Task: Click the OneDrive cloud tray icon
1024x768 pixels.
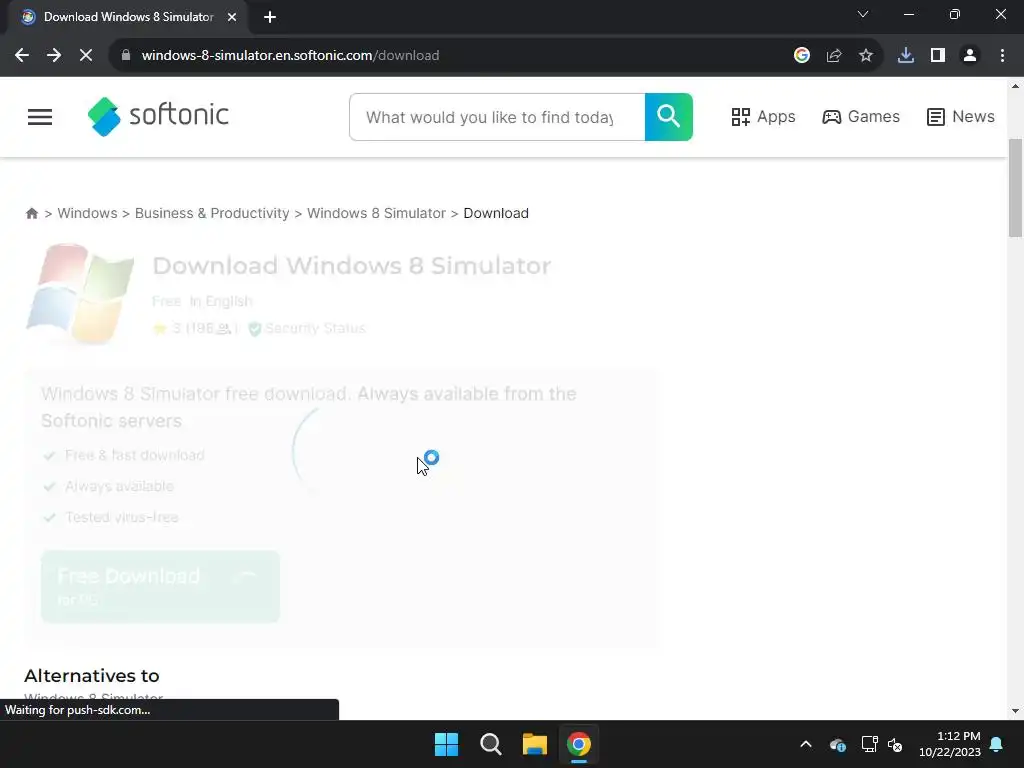Action: pos(838,744)
